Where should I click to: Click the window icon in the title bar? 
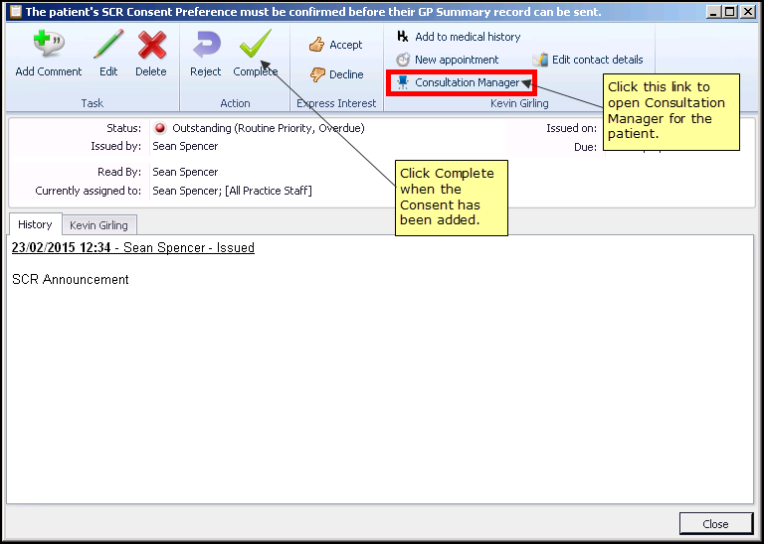pos(15,12)
